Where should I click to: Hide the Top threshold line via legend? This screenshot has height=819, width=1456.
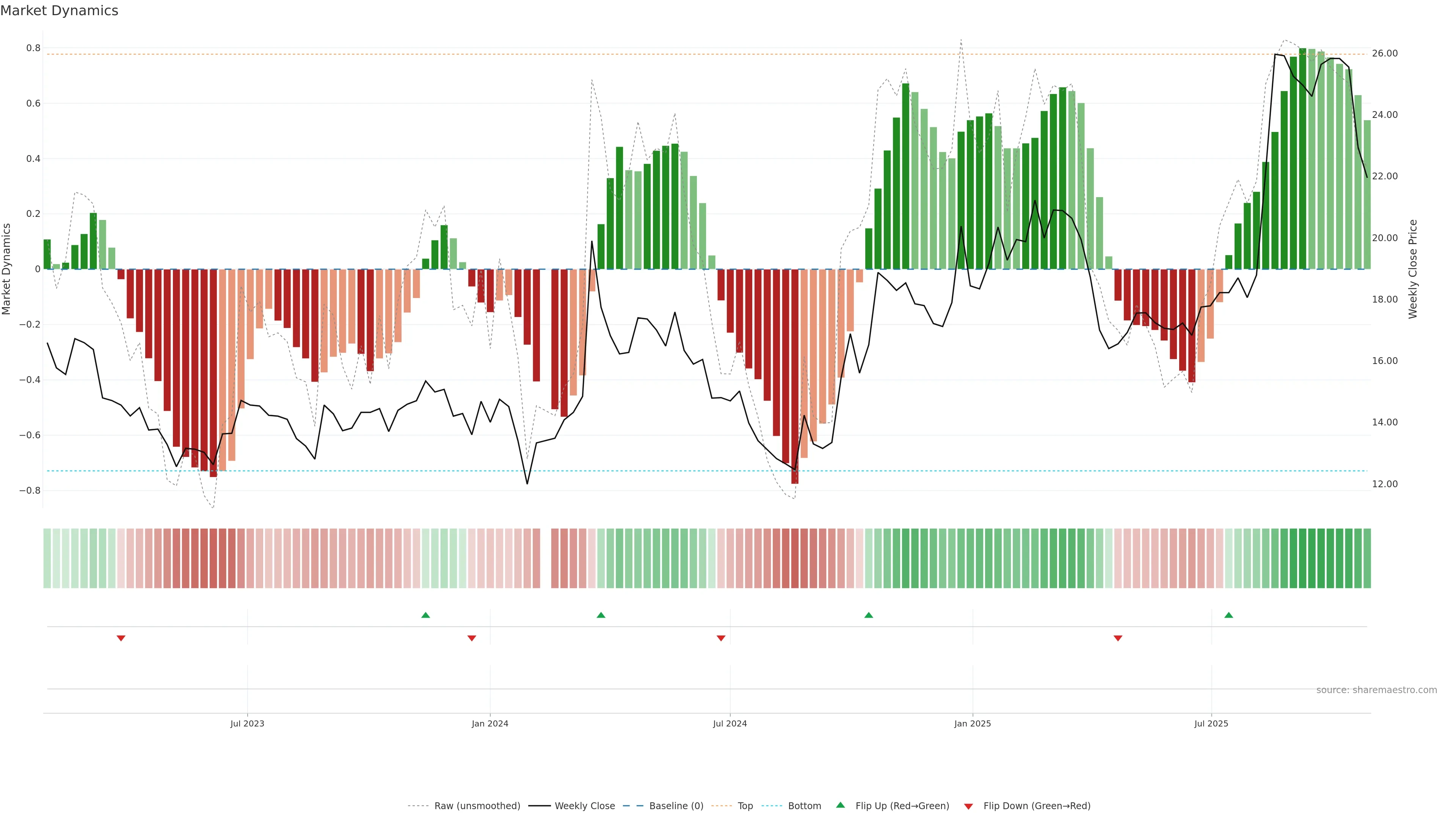[745, 806]
